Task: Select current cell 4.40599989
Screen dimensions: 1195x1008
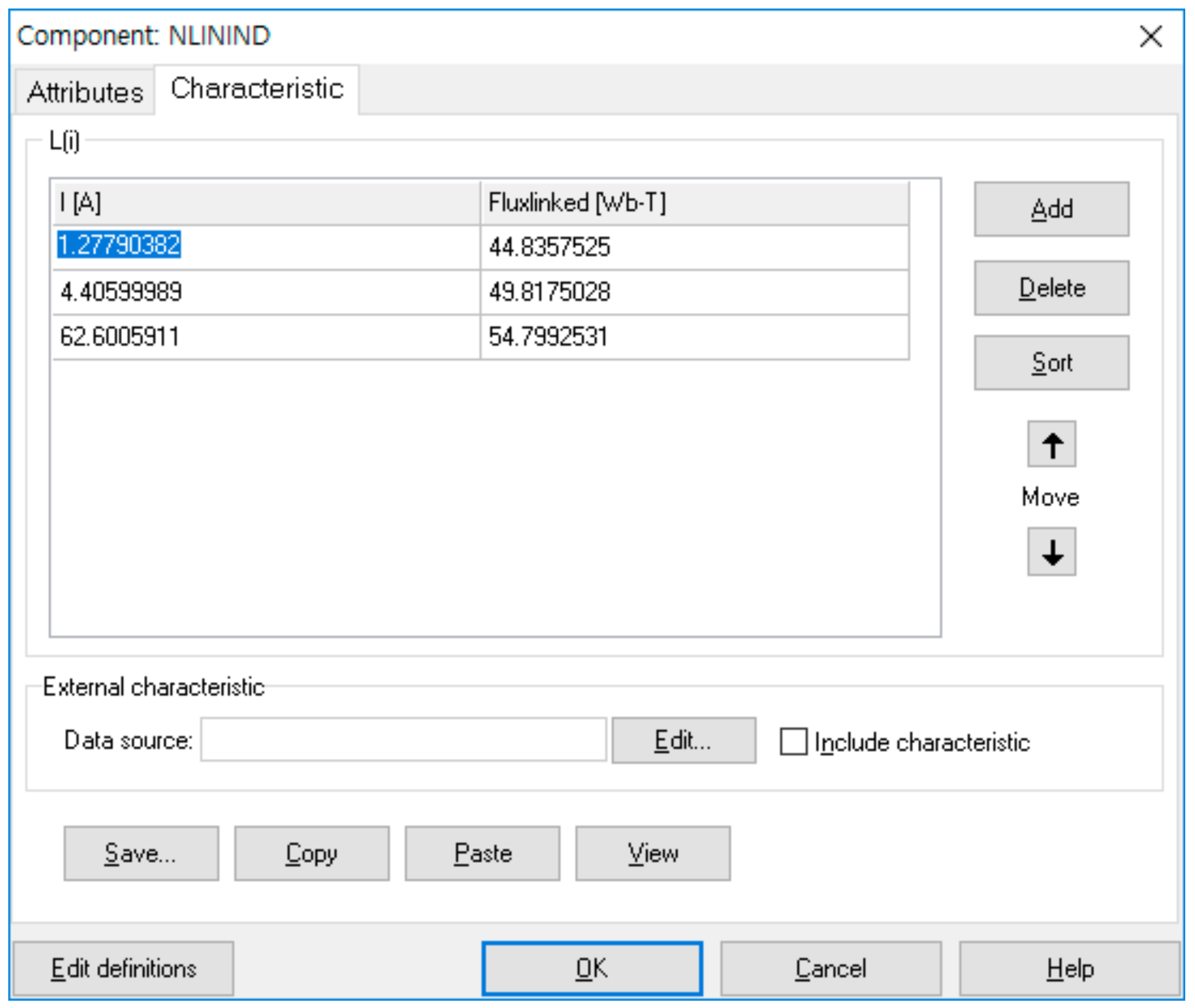Action: (x=121, y=291)
